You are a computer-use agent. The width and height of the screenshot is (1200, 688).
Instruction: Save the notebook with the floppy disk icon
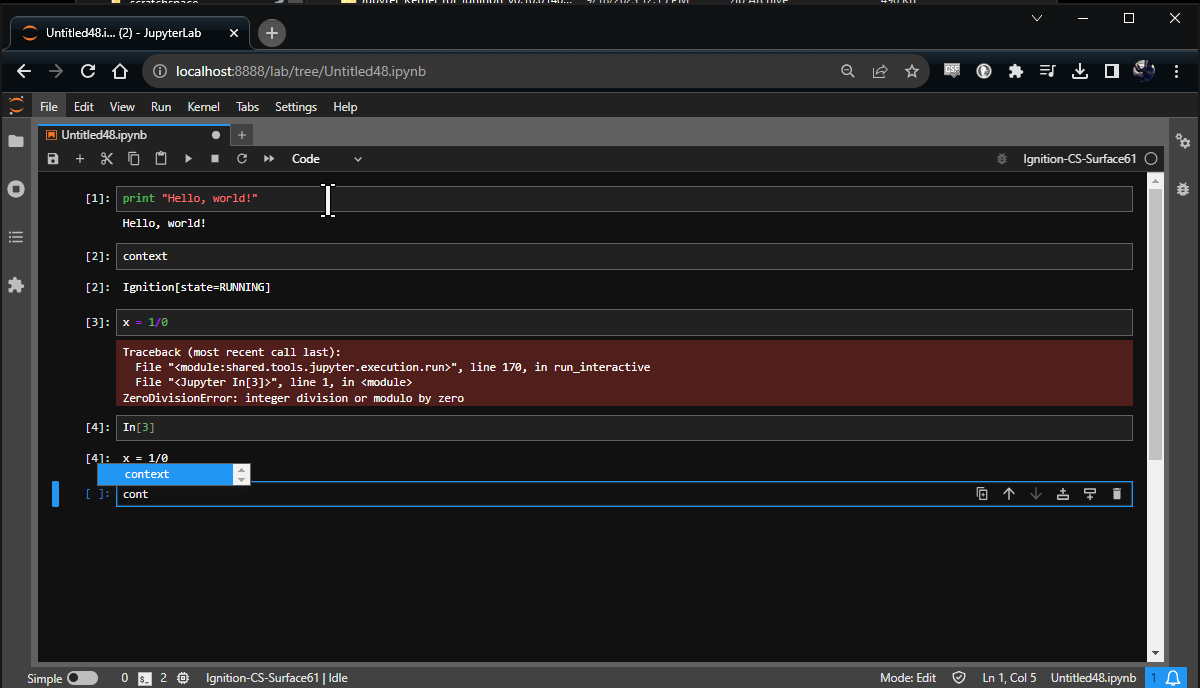pos(53,159)
